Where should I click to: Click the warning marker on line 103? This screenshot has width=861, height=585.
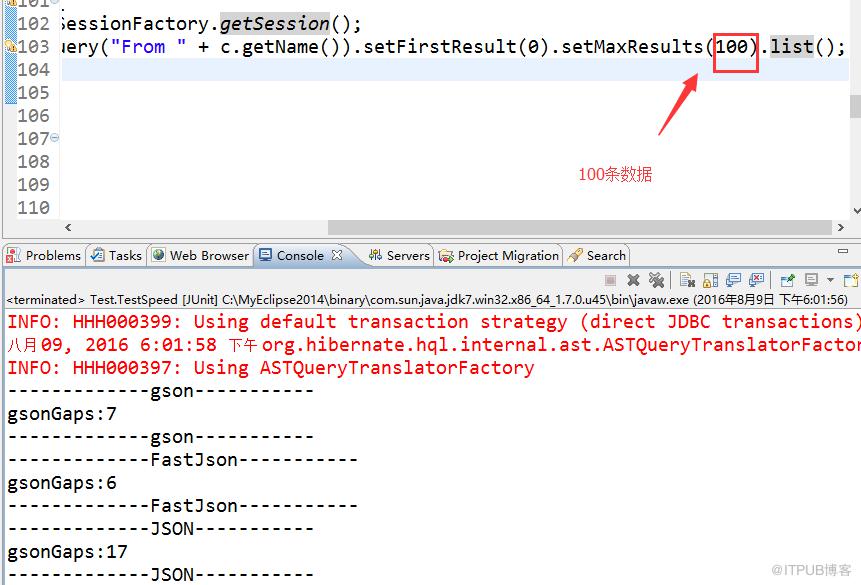[10, 47]
